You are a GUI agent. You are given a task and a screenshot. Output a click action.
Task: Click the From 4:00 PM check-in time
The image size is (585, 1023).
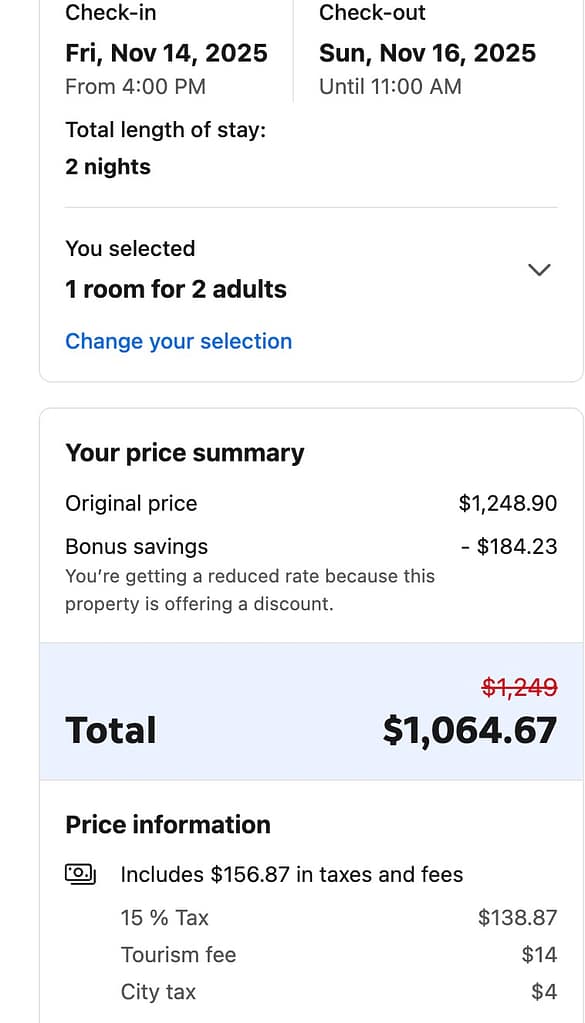click(x=134, y=87)
